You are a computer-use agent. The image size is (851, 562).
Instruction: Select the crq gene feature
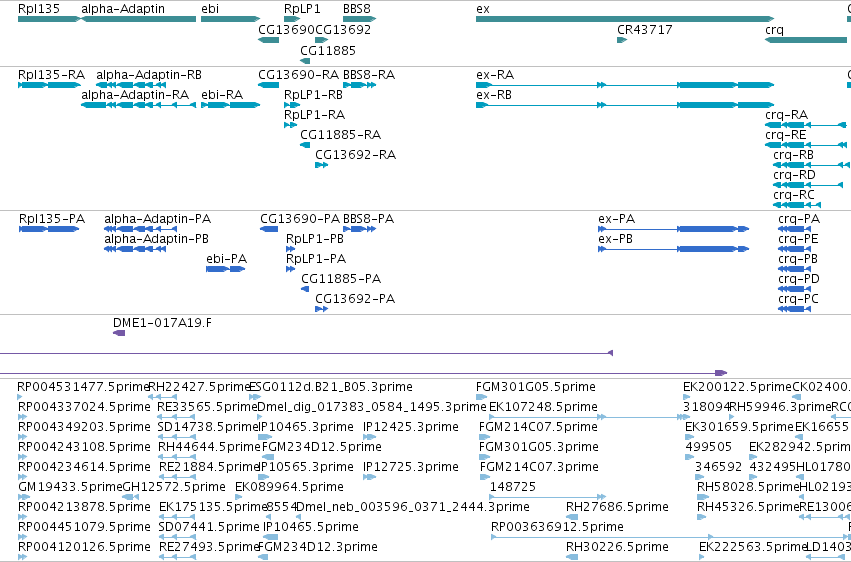point(808,40)
